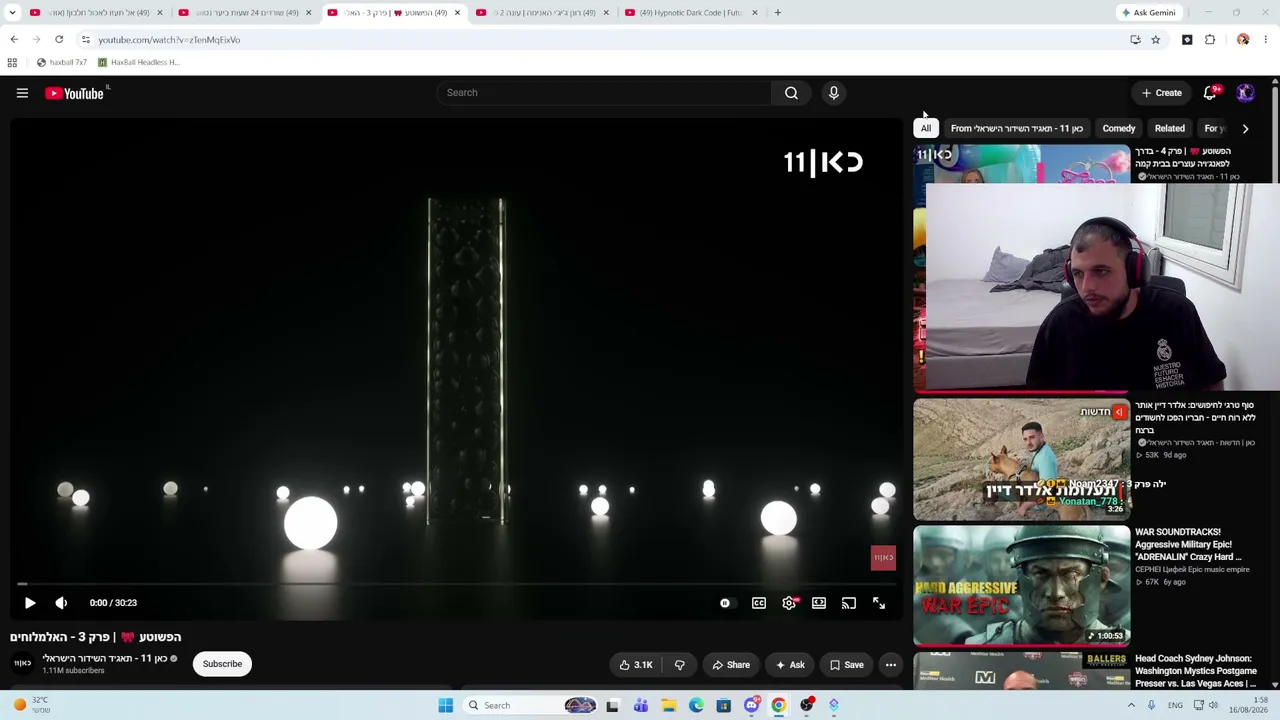Open the Chrome profile avatar
The width and height of the screenshot is (1280, 720).
tap(1243, 40)
